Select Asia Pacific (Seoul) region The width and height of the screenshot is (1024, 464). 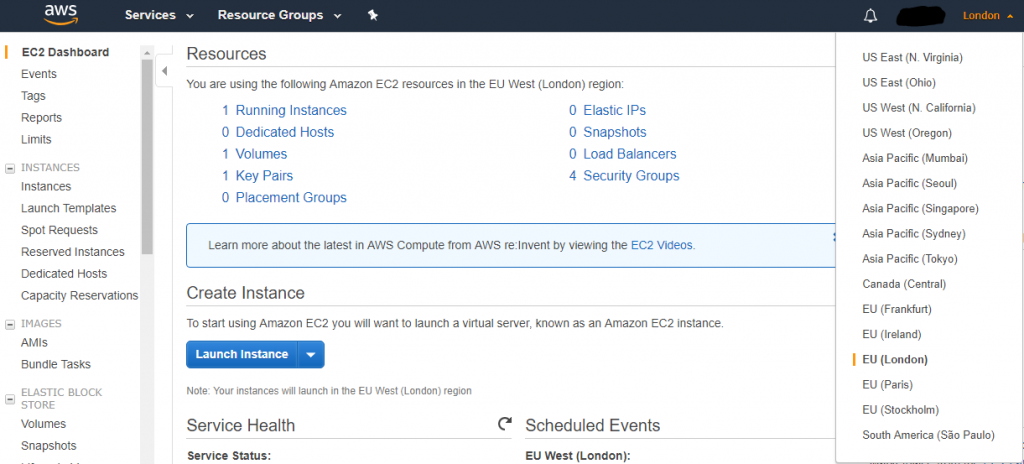pos(910,183)
